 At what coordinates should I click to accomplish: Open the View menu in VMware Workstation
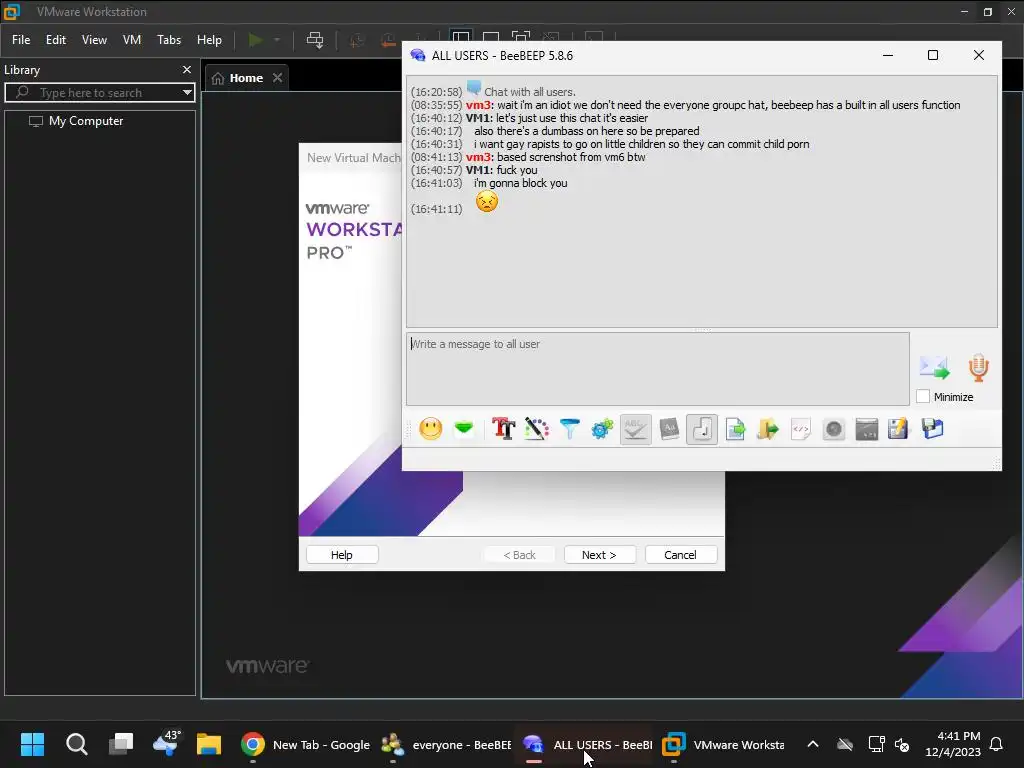tap(94, 40)
